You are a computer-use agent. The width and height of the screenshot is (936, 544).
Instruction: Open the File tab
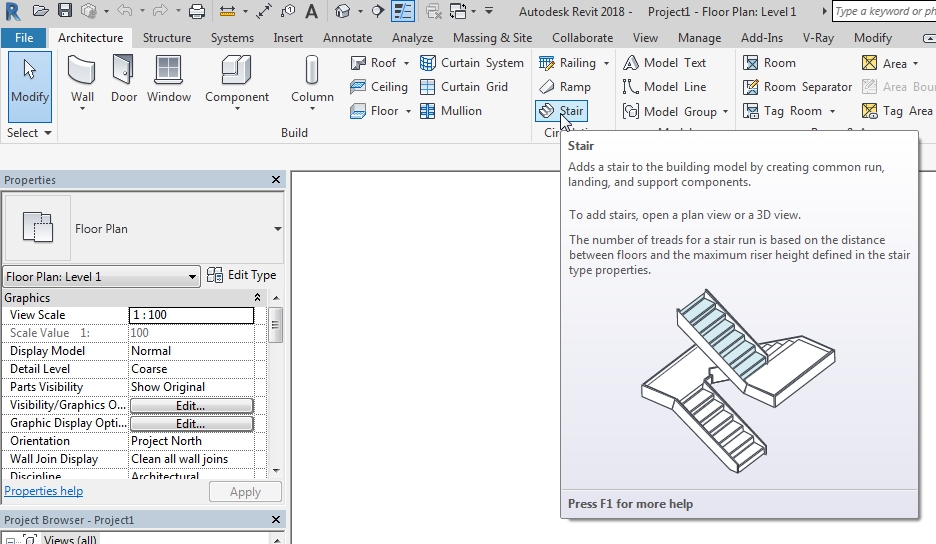(x=24, y=38)
